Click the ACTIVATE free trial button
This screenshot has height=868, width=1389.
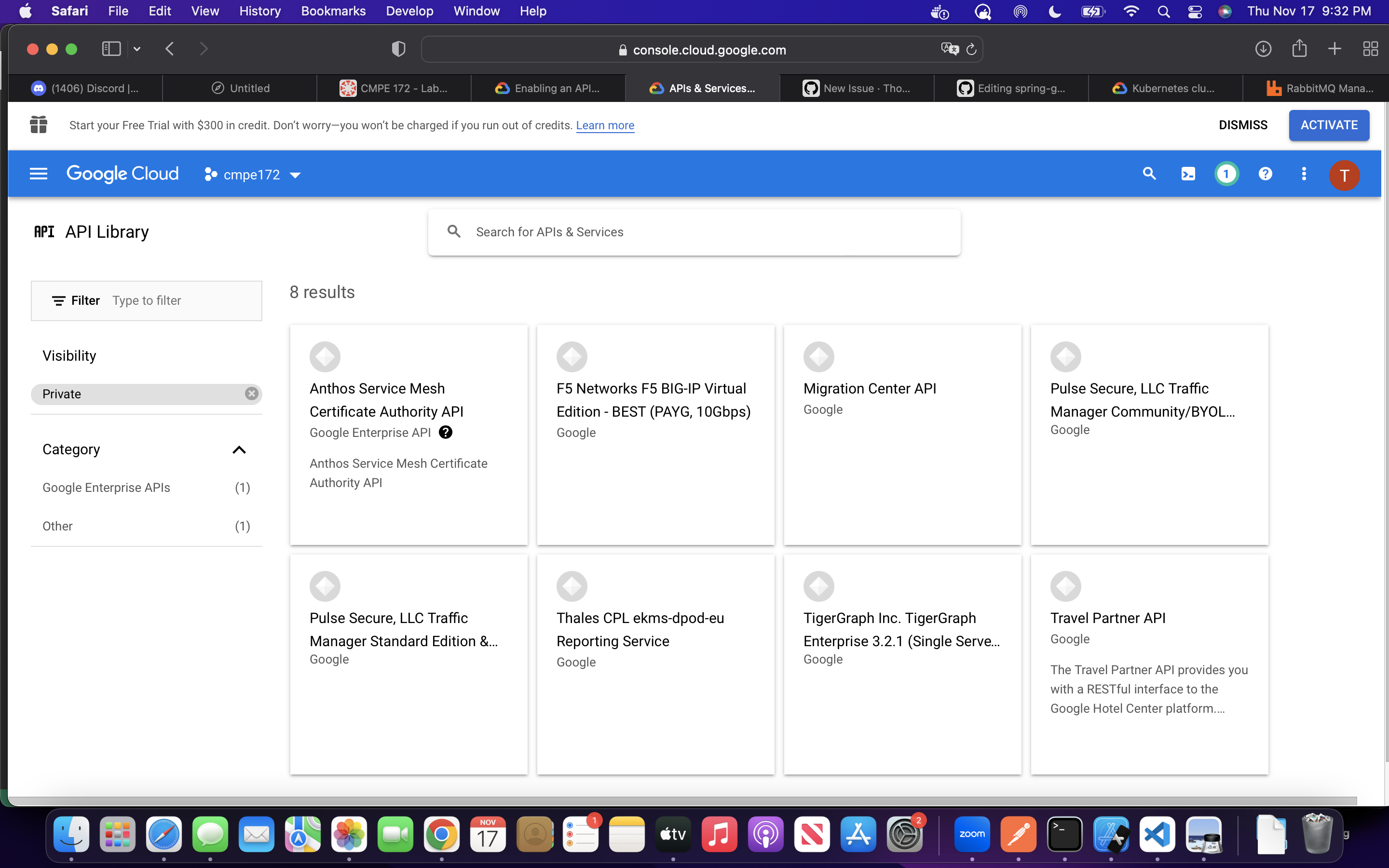pos(1328,125)
